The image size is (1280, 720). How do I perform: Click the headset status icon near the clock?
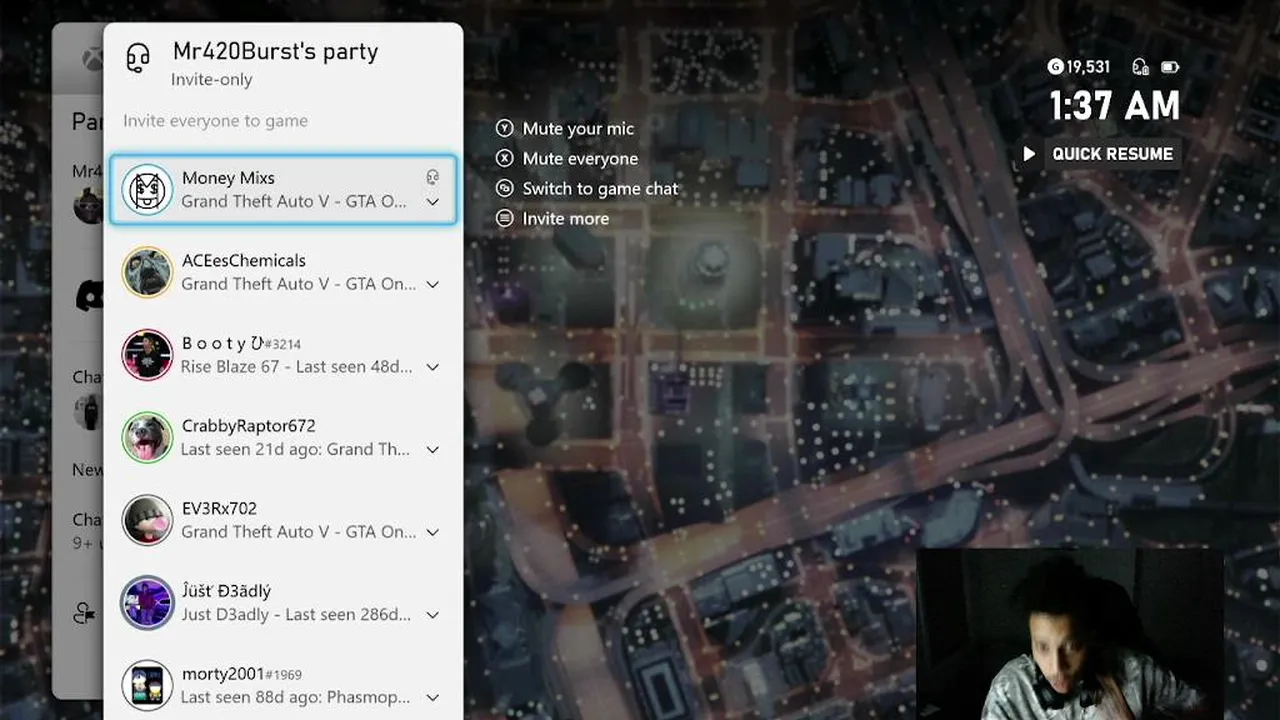[1140, 67]
